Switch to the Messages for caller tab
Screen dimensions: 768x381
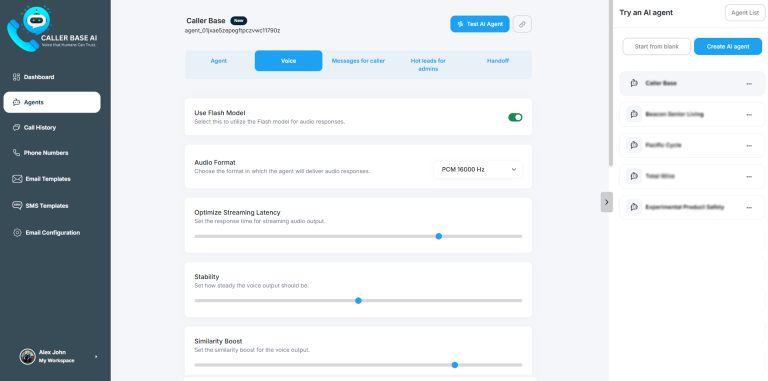(x=358, y=61)
